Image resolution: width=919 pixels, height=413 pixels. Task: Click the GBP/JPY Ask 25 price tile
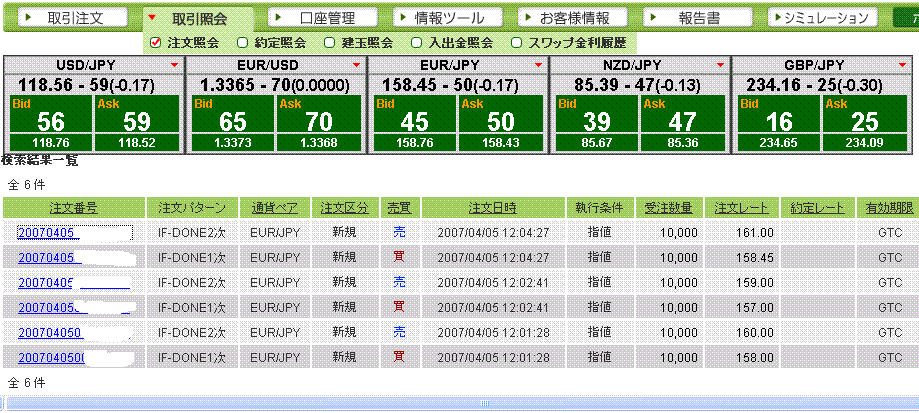865,115
